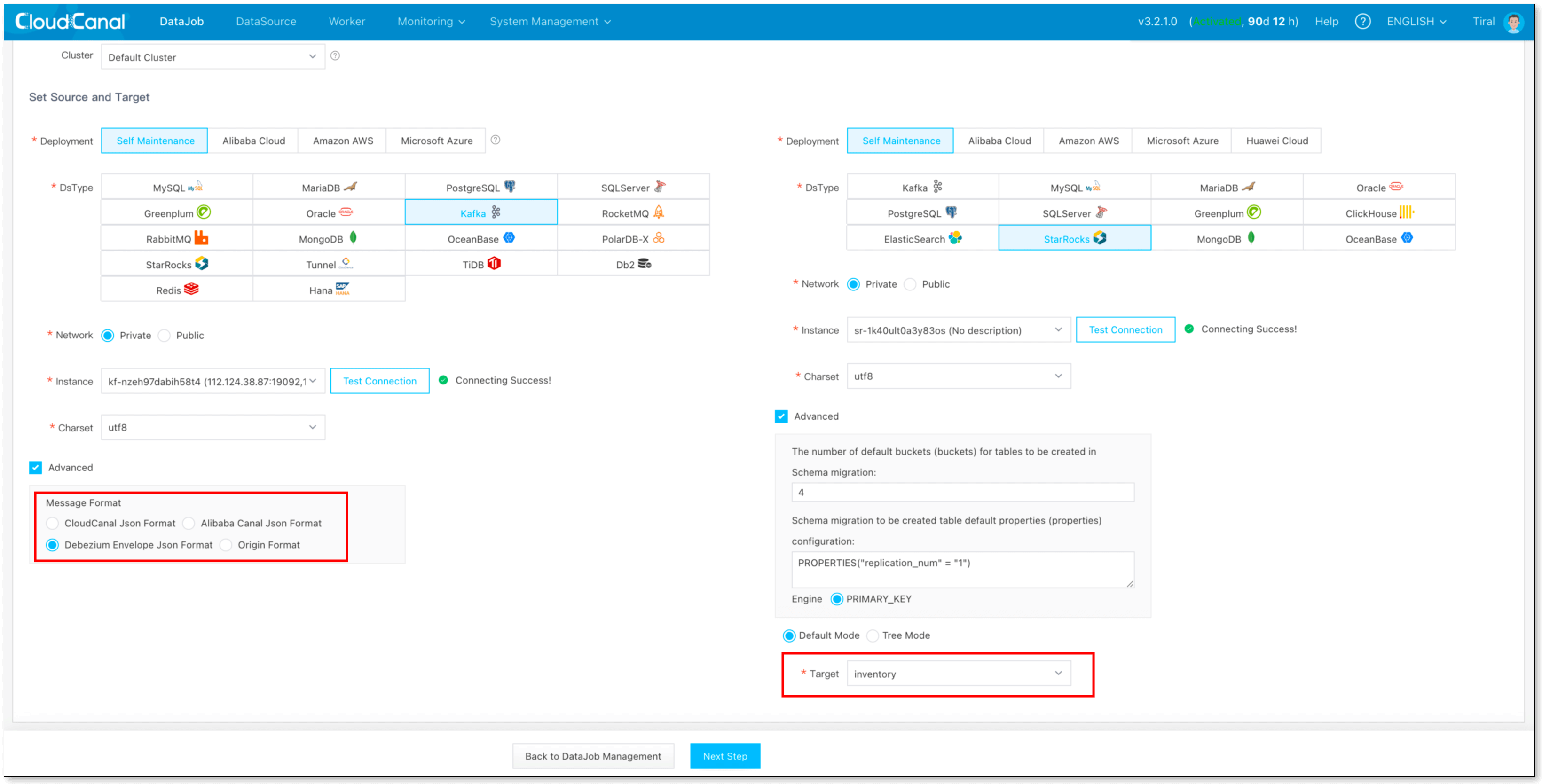Click the user avatar icon
Viewport: 1542px width, 784px height.
[x=1513, y=22]
